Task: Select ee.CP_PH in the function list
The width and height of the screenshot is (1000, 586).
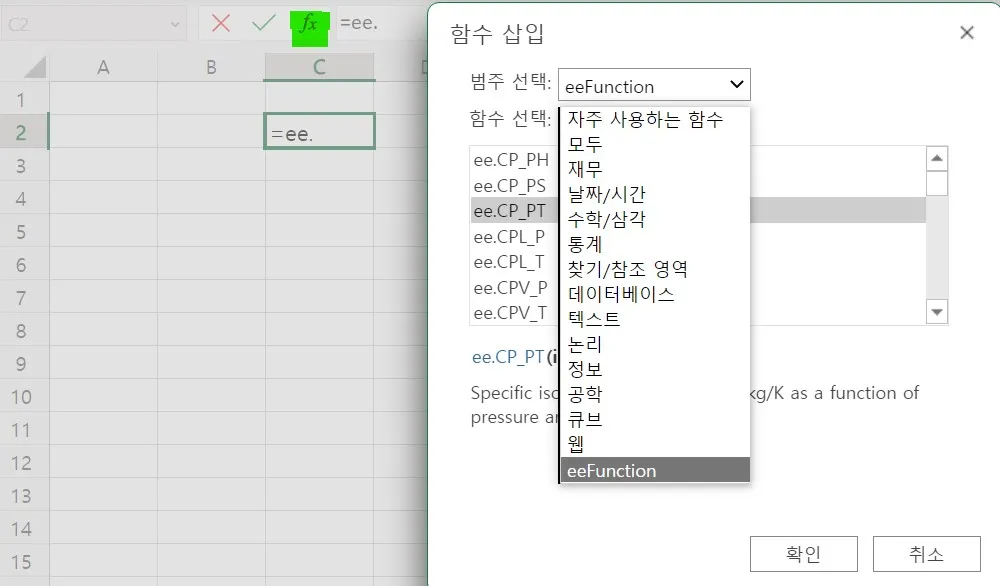Action: coord(510,159)
